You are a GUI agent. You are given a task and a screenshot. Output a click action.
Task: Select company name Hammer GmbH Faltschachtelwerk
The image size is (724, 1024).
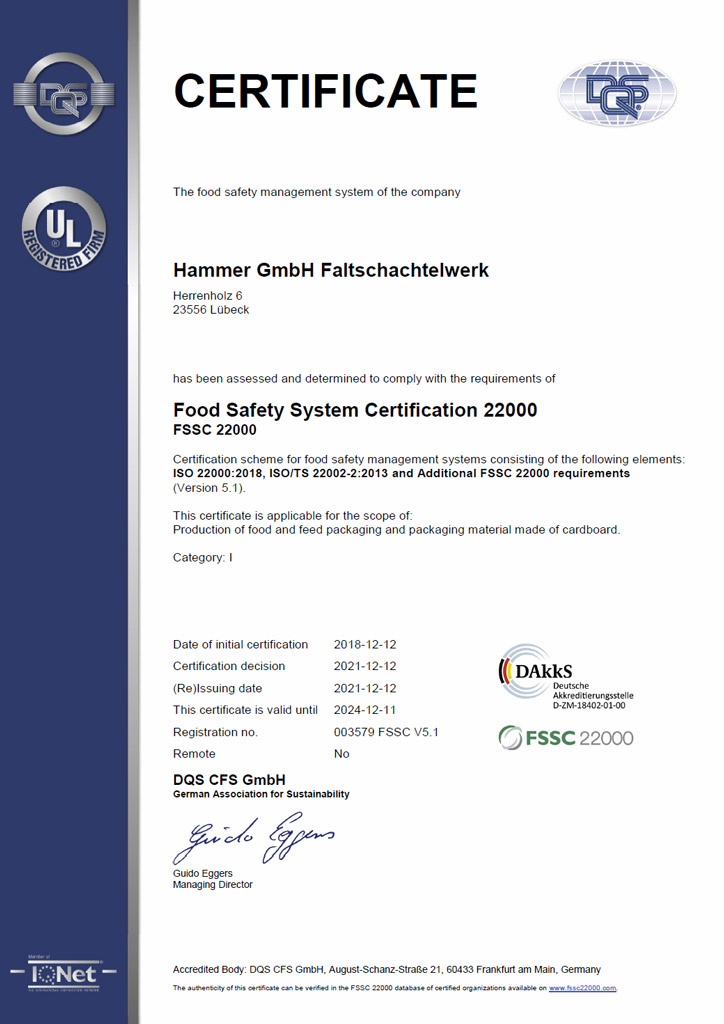(x=330, y=270)
